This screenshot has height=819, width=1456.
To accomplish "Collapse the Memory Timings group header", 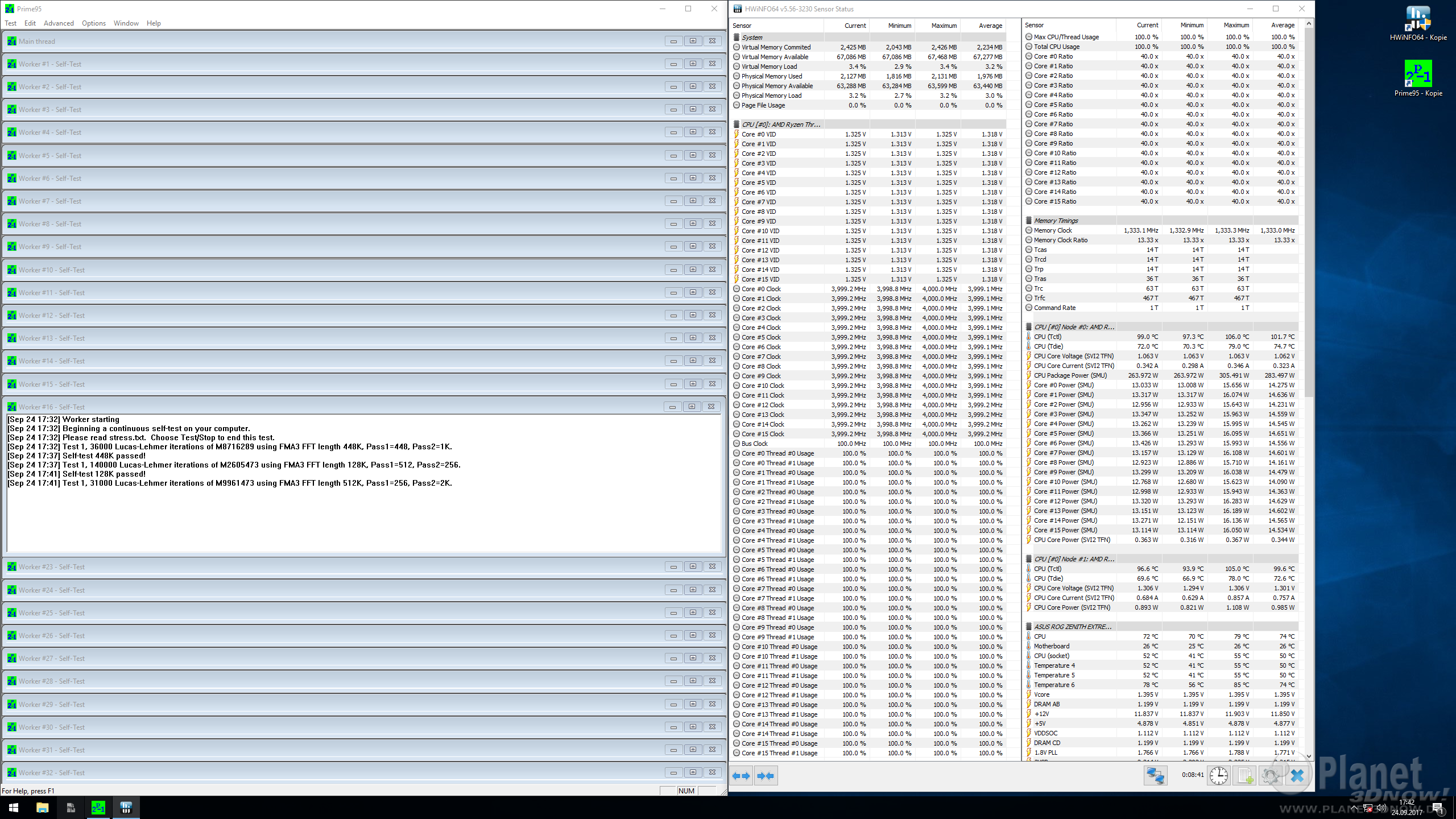I will pos(1161,221).
